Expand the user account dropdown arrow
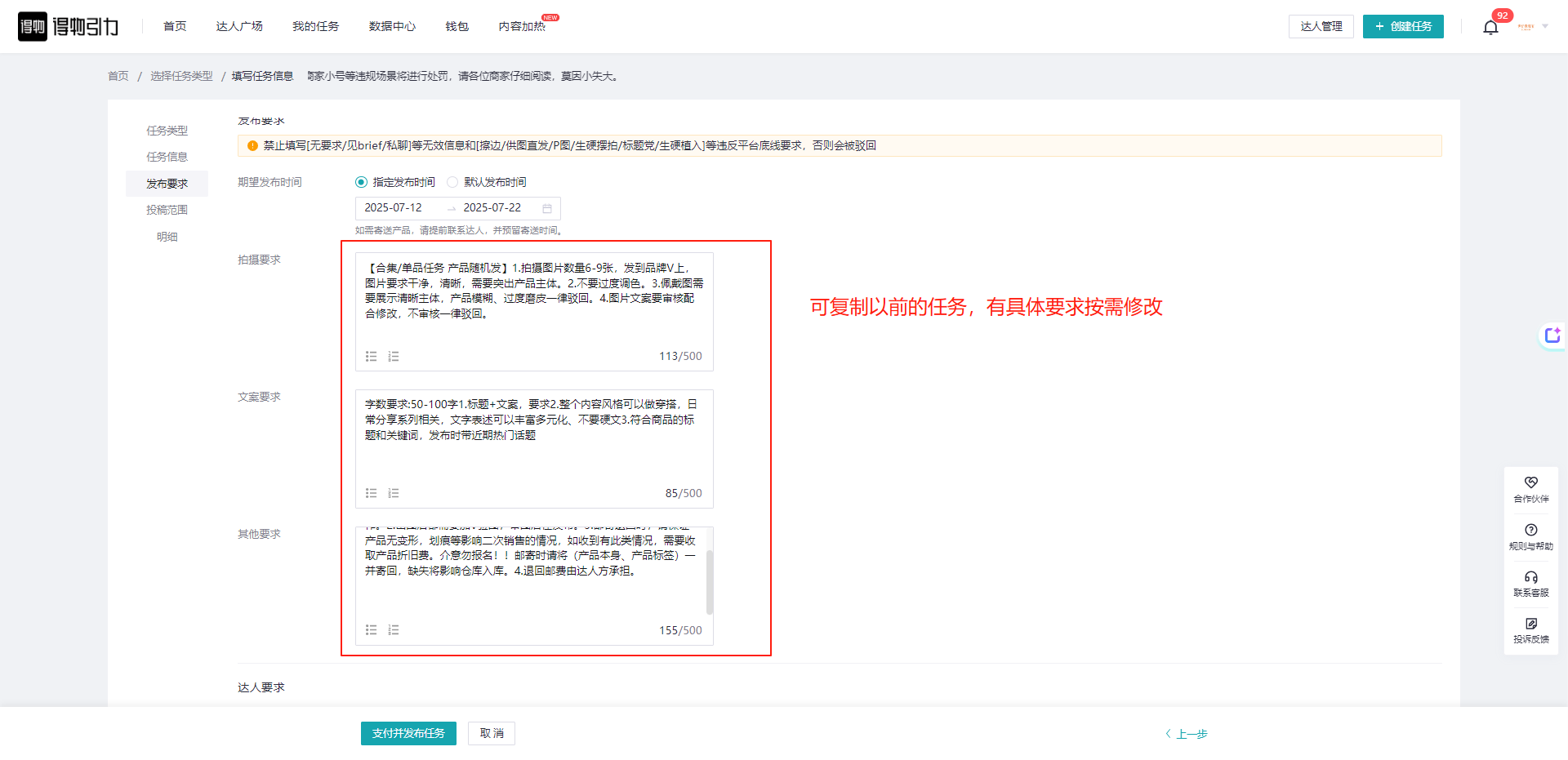The width and height of the screenshot is (1568, 760). coord(1545,26)
